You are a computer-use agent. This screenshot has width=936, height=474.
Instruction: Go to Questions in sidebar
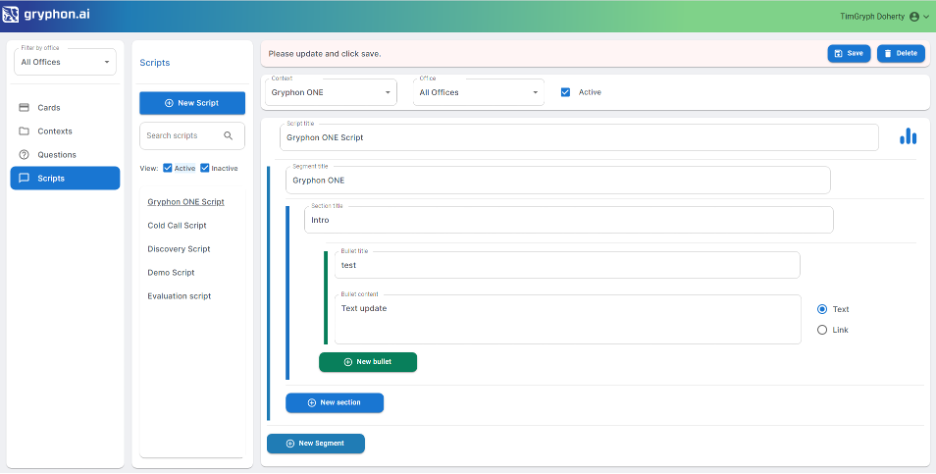65,155
